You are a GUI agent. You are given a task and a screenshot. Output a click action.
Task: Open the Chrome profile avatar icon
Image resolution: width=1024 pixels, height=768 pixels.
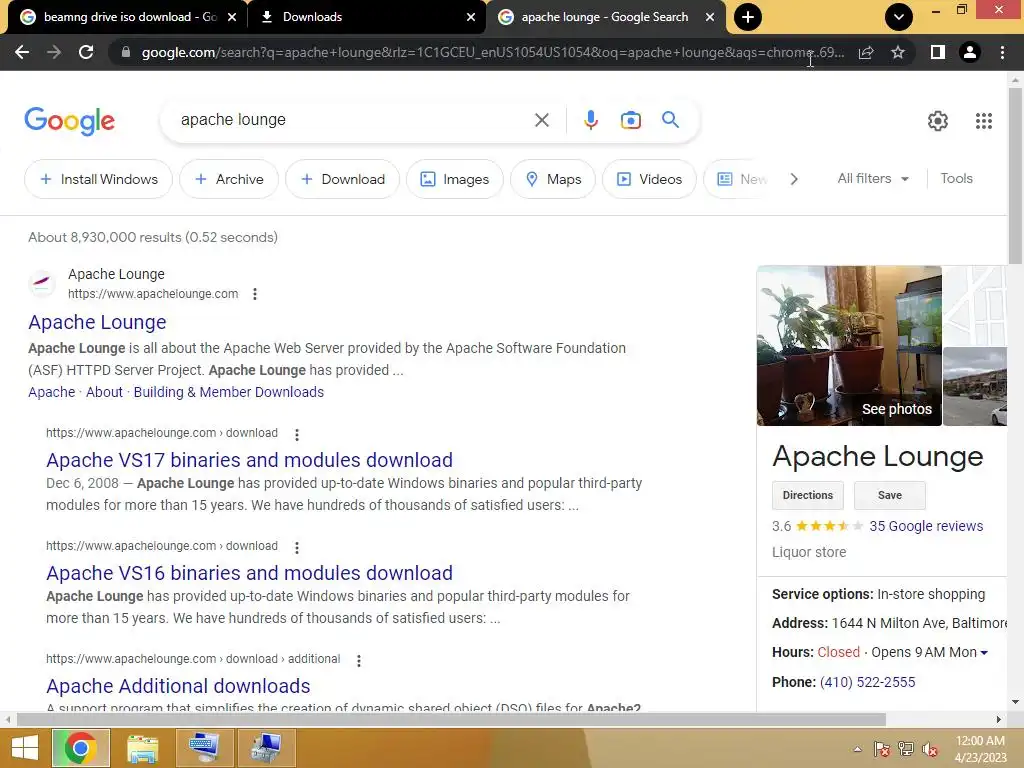970,52
